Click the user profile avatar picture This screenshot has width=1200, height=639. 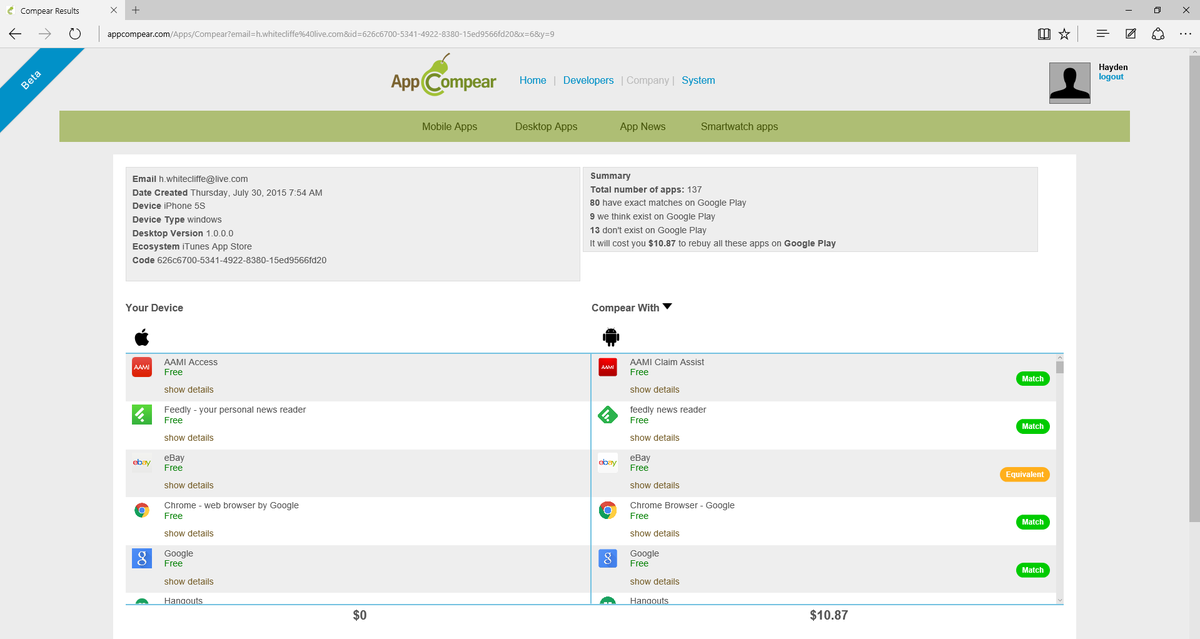coord(1070,83)
